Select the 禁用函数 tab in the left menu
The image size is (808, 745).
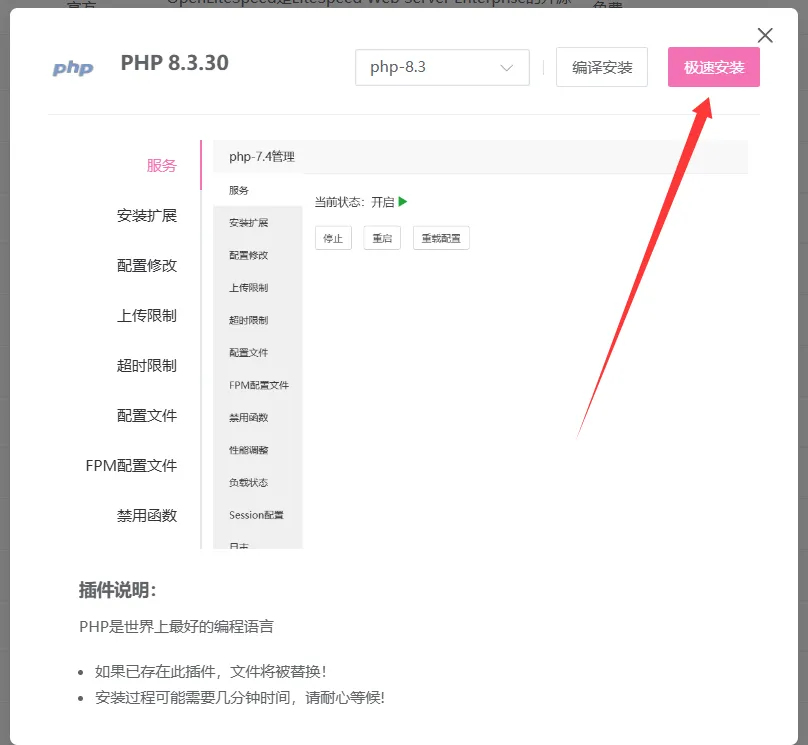(147, 515)
